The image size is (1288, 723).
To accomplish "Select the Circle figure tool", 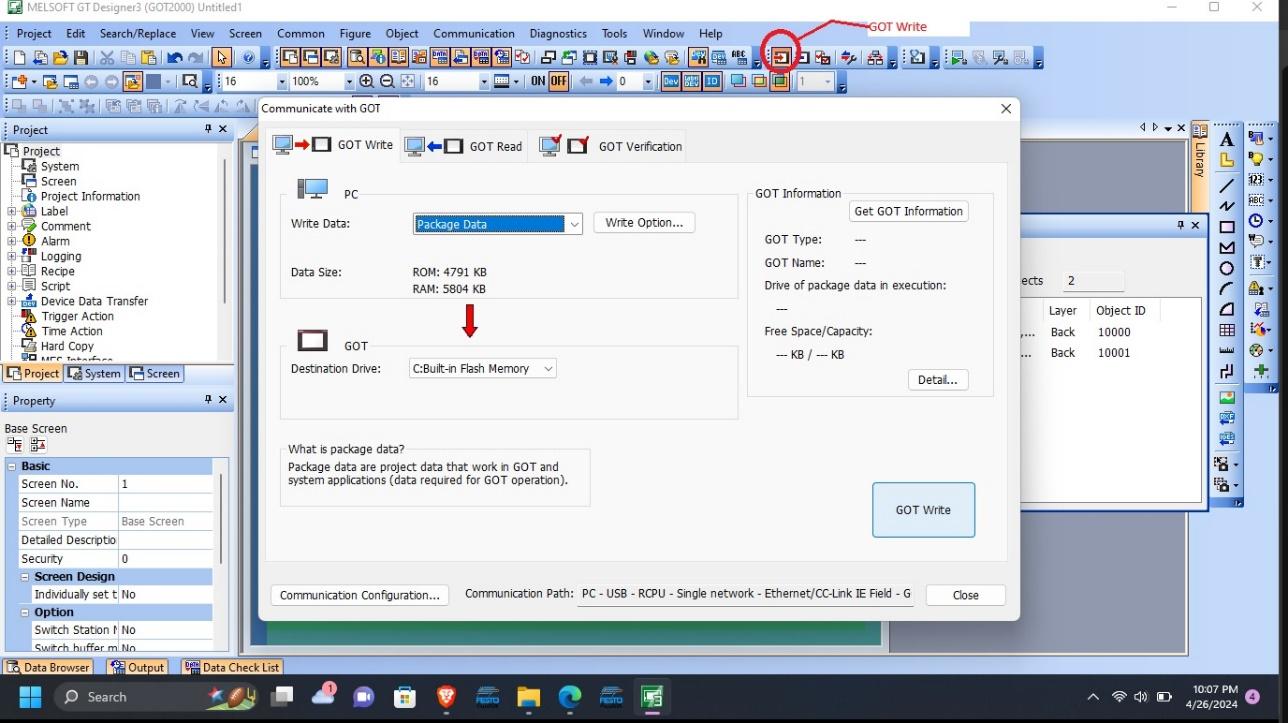I will tap(1227, 268).
